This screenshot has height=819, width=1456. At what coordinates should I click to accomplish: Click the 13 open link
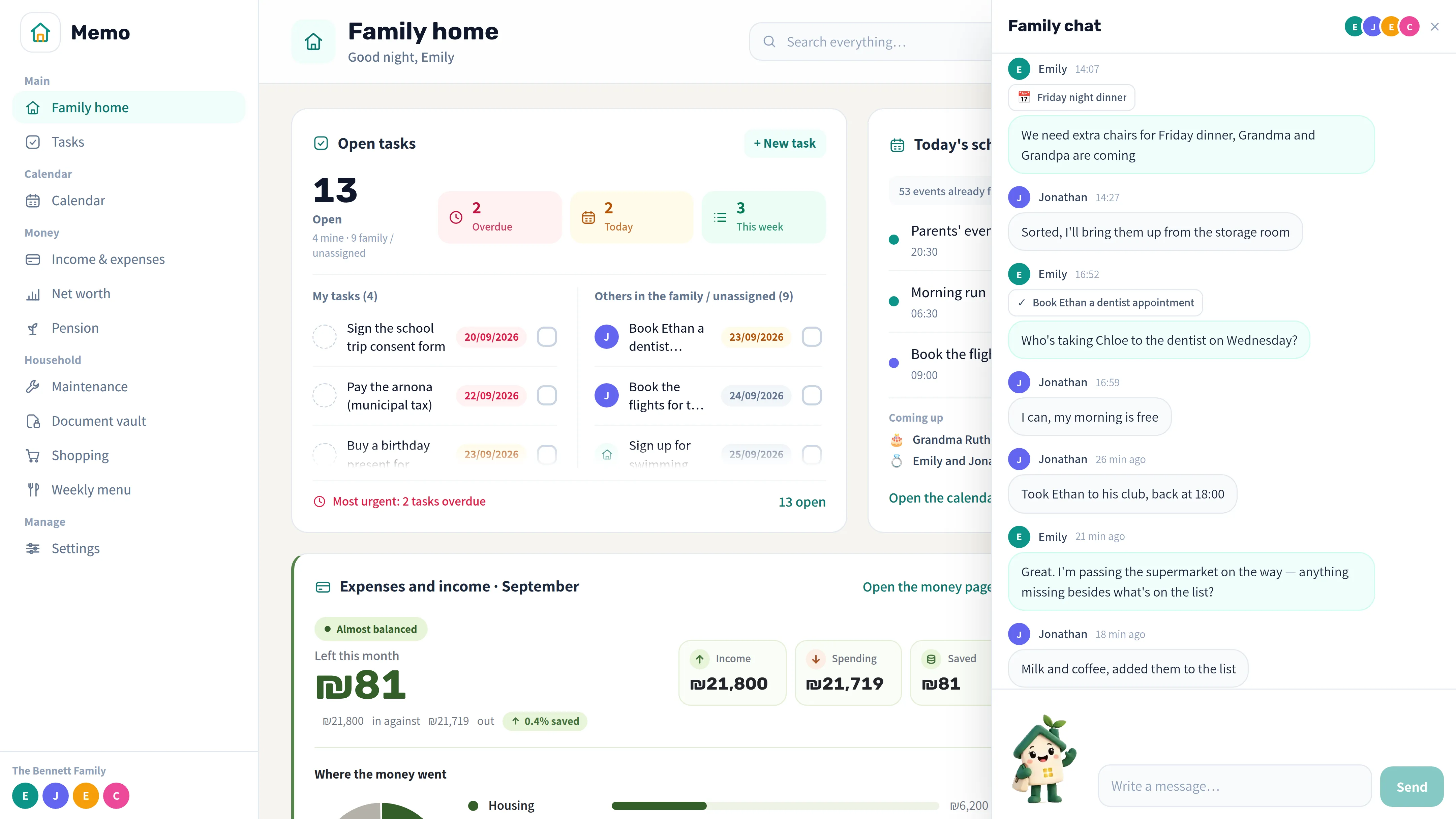point(801,502)
